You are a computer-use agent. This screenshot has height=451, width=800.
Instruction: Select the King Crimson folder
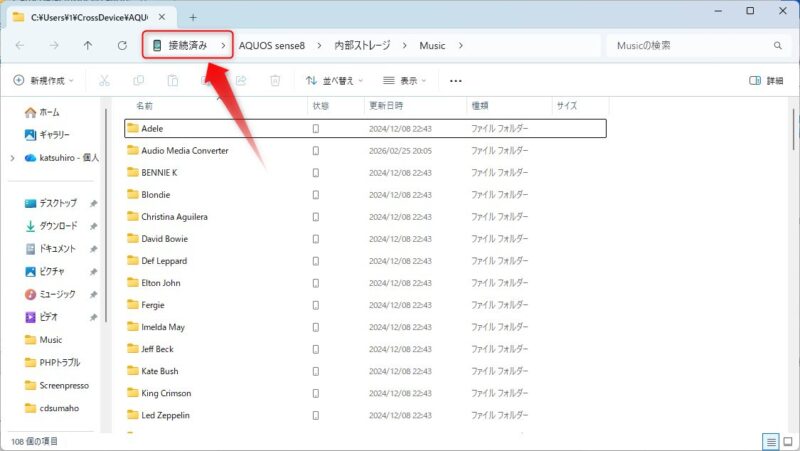[x=166, y=393]
